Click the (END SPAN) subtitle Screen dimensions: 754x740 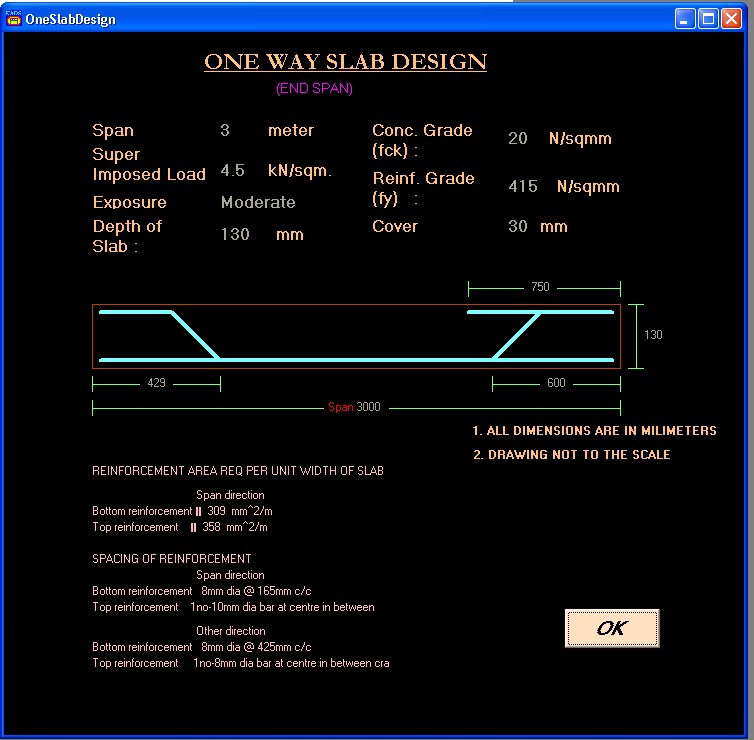tap(314, 88)
